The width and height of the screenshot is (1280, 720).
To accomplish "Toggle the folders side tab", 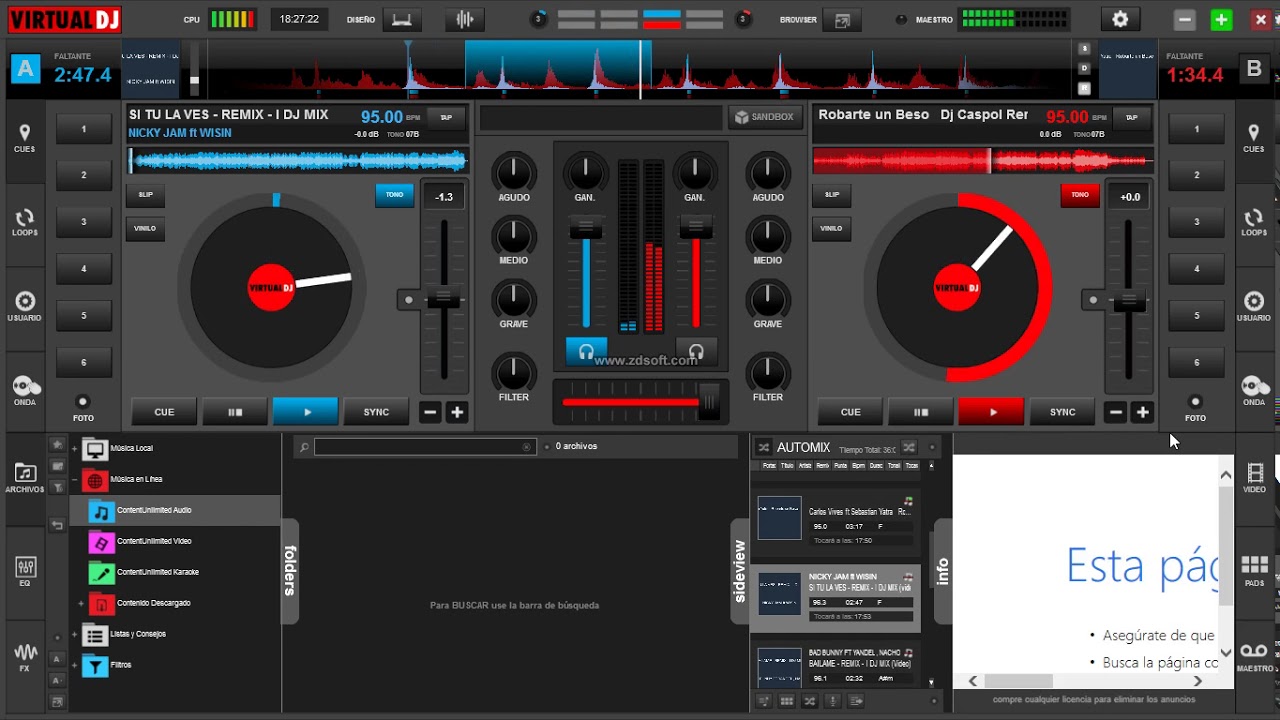I will point(290,571).
